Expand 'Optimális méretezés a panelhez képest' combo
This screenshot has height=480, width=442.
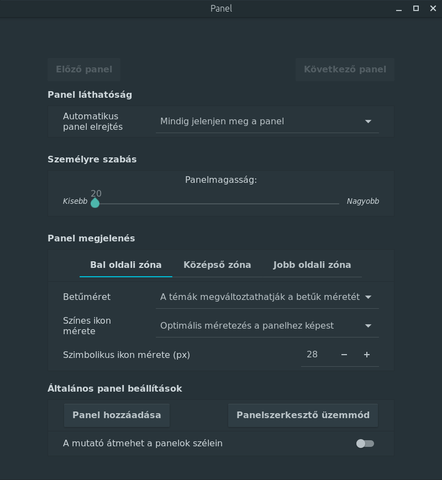click(267, 326)
